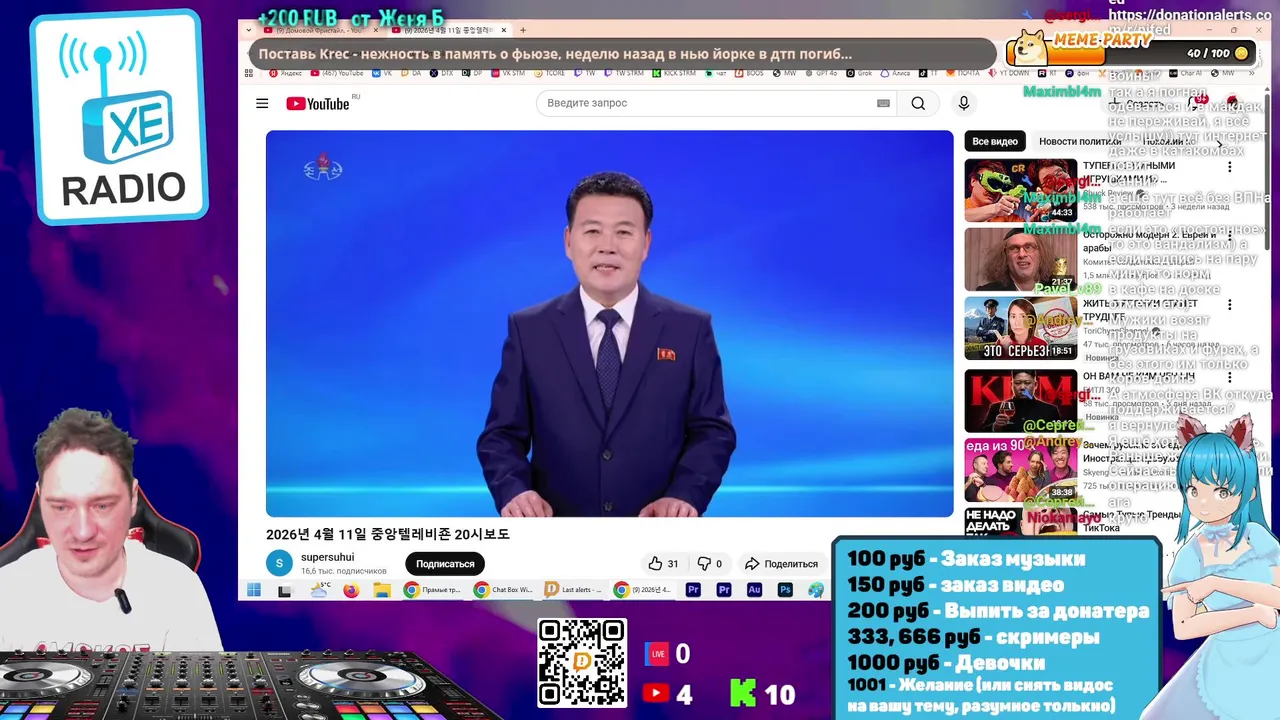Open the 'еда из 90' video thumbnail
This screenshot has height=720, width=1280.
tap(1021, 470)
